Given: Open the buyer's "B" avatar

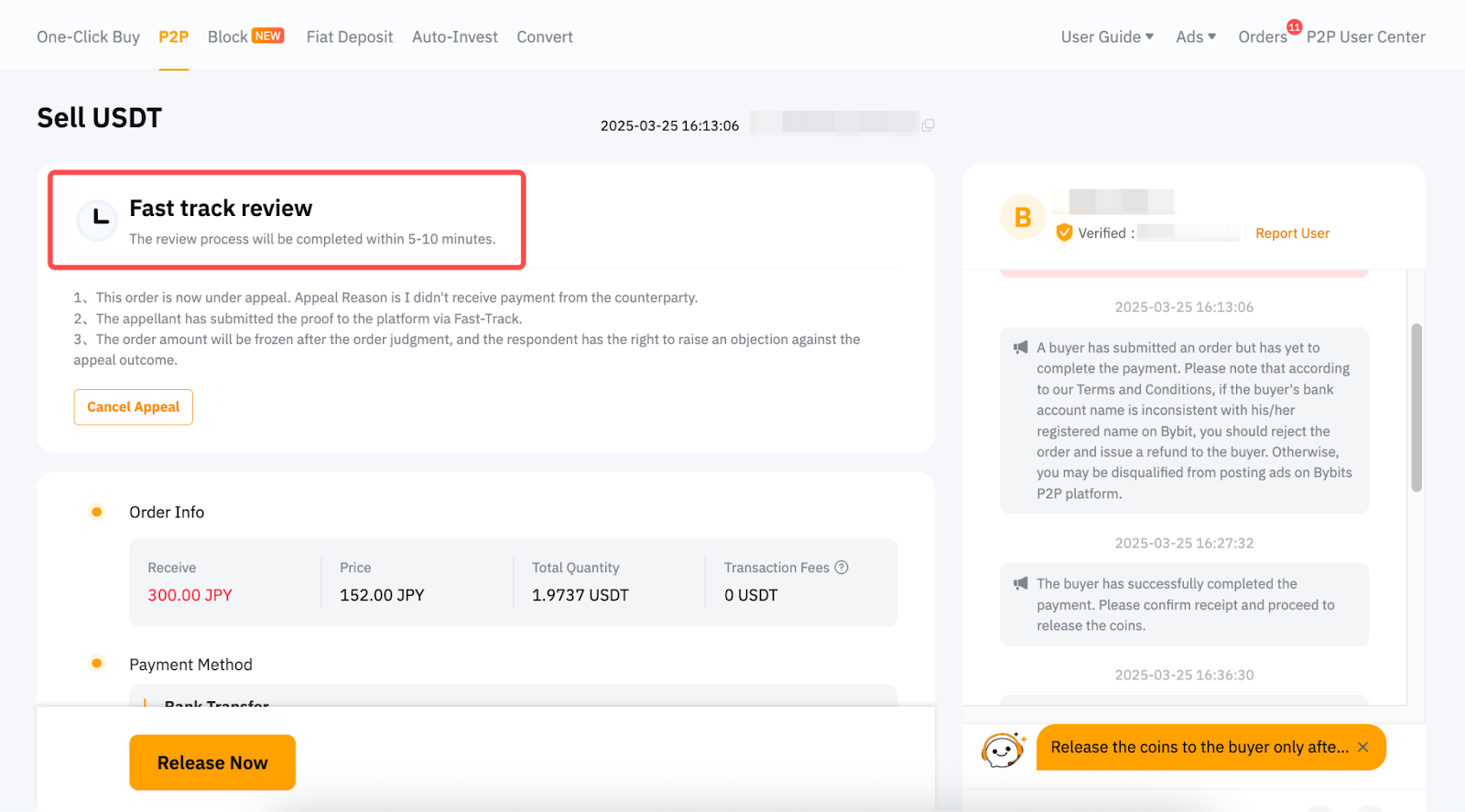Looking at the screenshot, I should (x=1023, y=218).
